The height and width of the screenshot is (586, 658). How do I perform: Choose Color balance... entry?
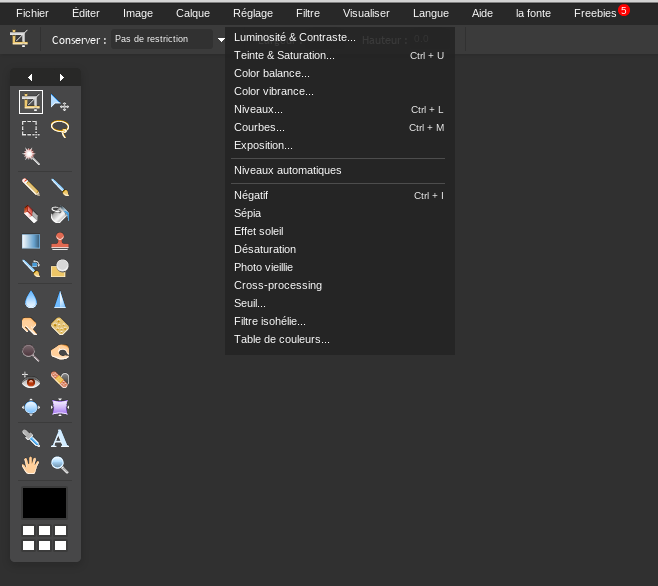click(x=339, y=73)
